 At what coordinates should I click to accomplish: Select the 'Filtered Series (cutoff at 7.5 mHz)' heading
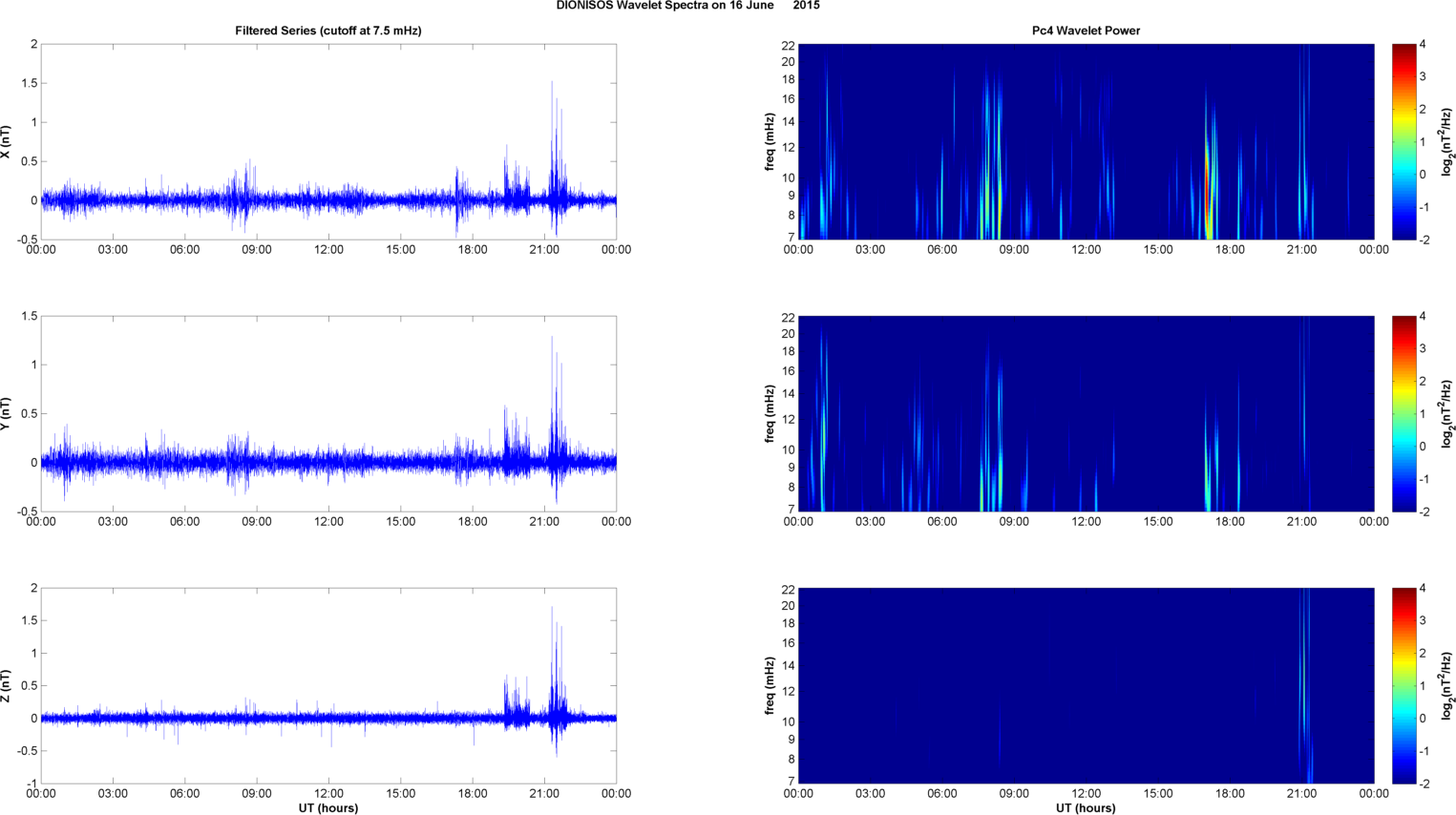click(x=328, y=31)
